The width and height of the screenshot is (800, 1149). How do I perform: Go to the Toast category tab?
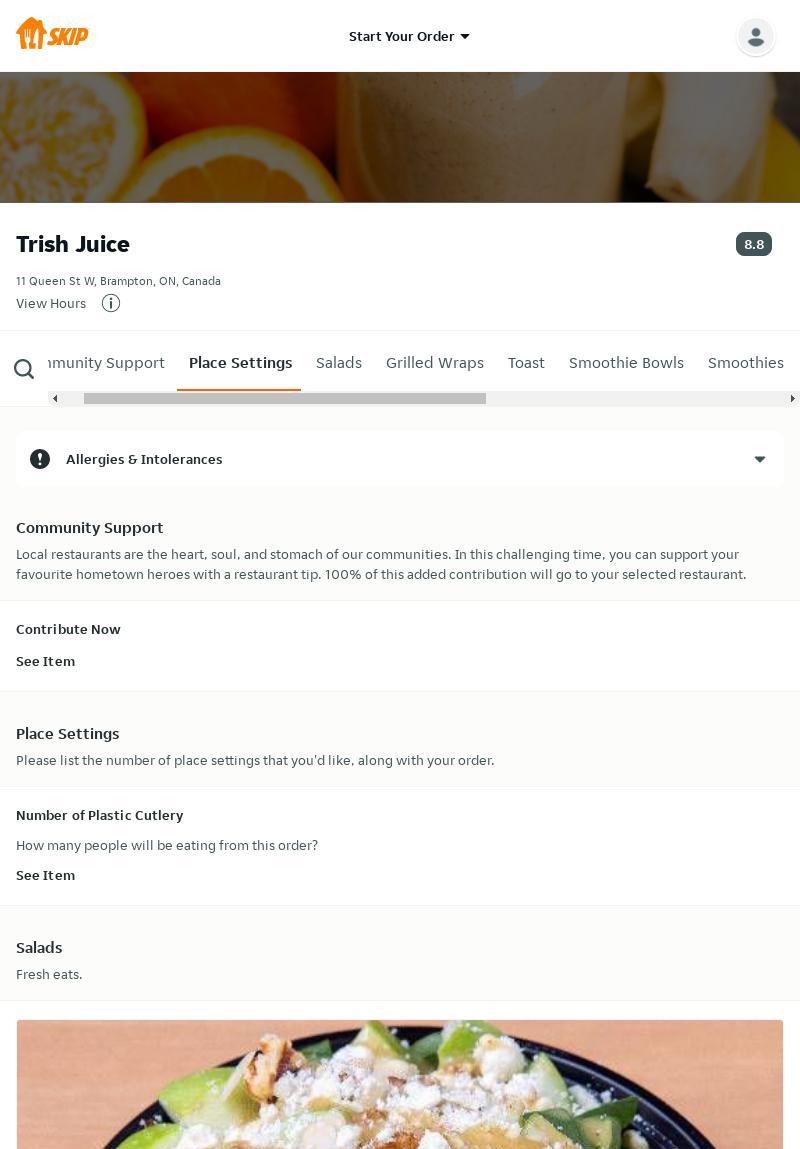(526, 363)
